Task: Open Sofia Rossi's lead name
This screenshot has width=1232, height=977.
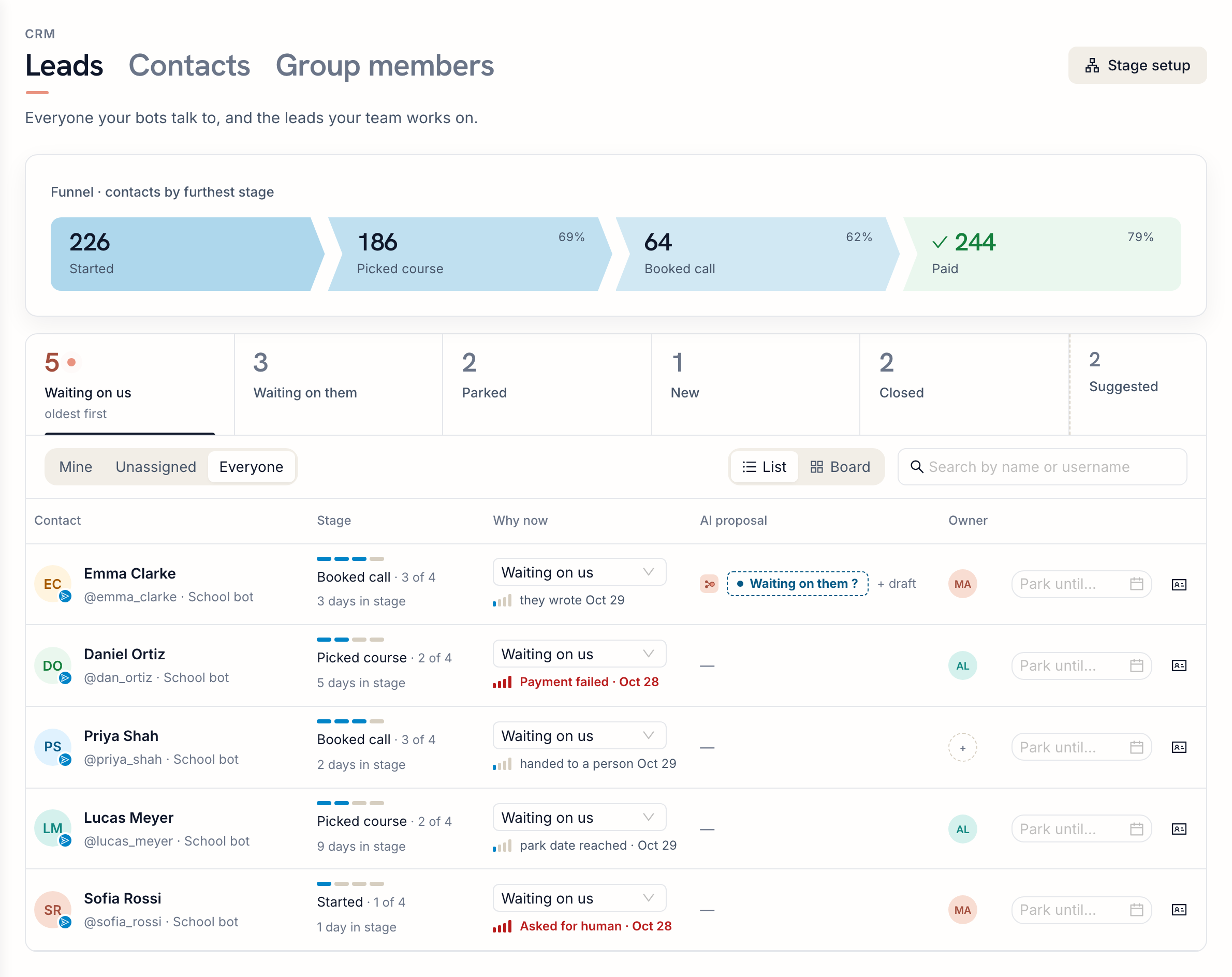Action: pos(122,898)
